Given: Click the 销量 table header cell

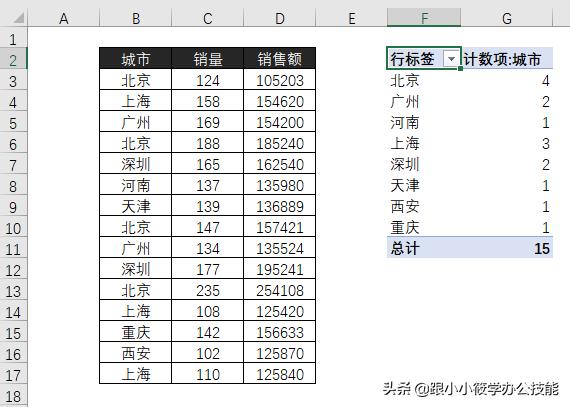Looking at the screenshot, I should (208, 59).
